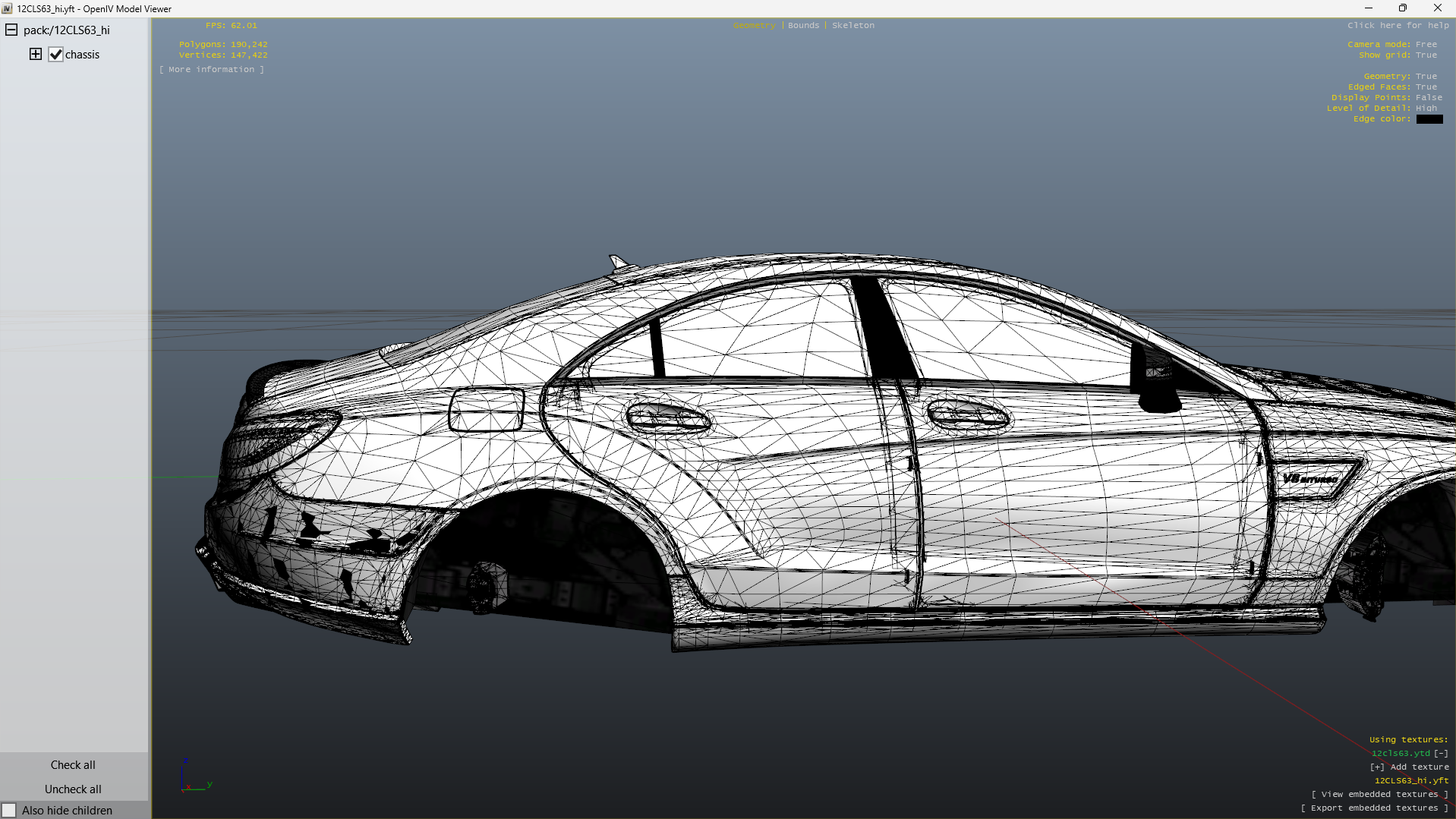Uncheck the chassis visibility checkbox
Viewport: 1456px width, 819px height.
coord(55,55)
